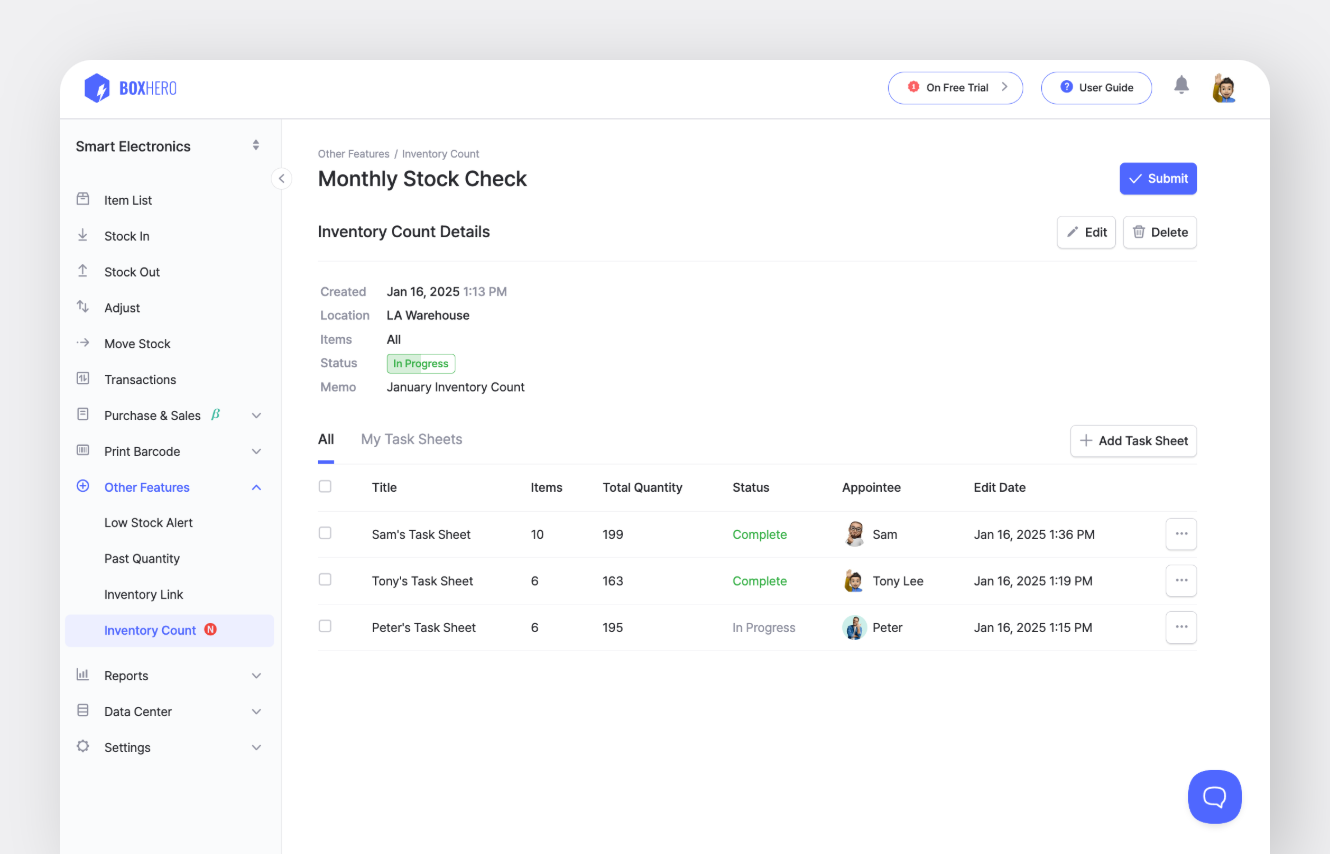Open Tony's Task Sheet row title

422,581
